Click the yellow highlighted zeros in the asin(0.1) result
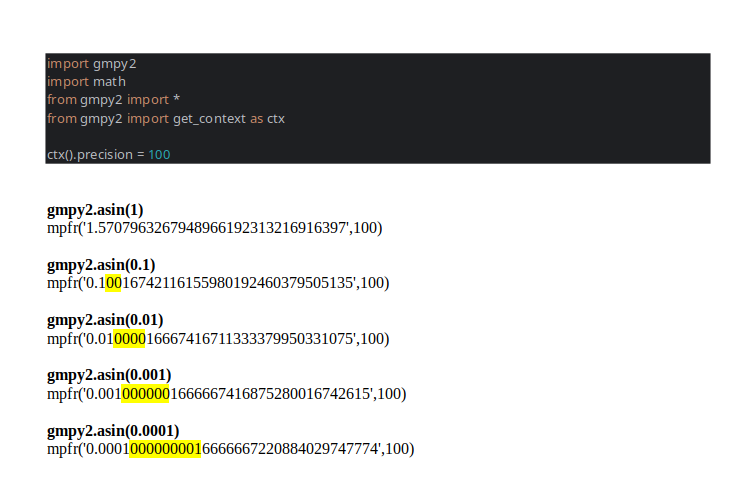 point(114,283)
